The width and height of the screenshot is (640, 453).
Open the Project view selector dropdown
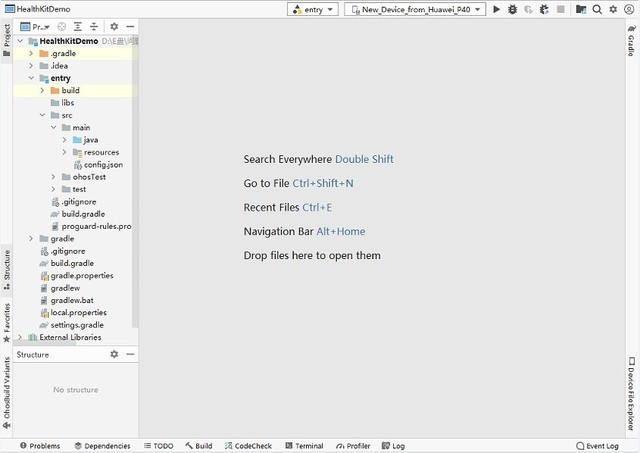click(x=35, y=27)
